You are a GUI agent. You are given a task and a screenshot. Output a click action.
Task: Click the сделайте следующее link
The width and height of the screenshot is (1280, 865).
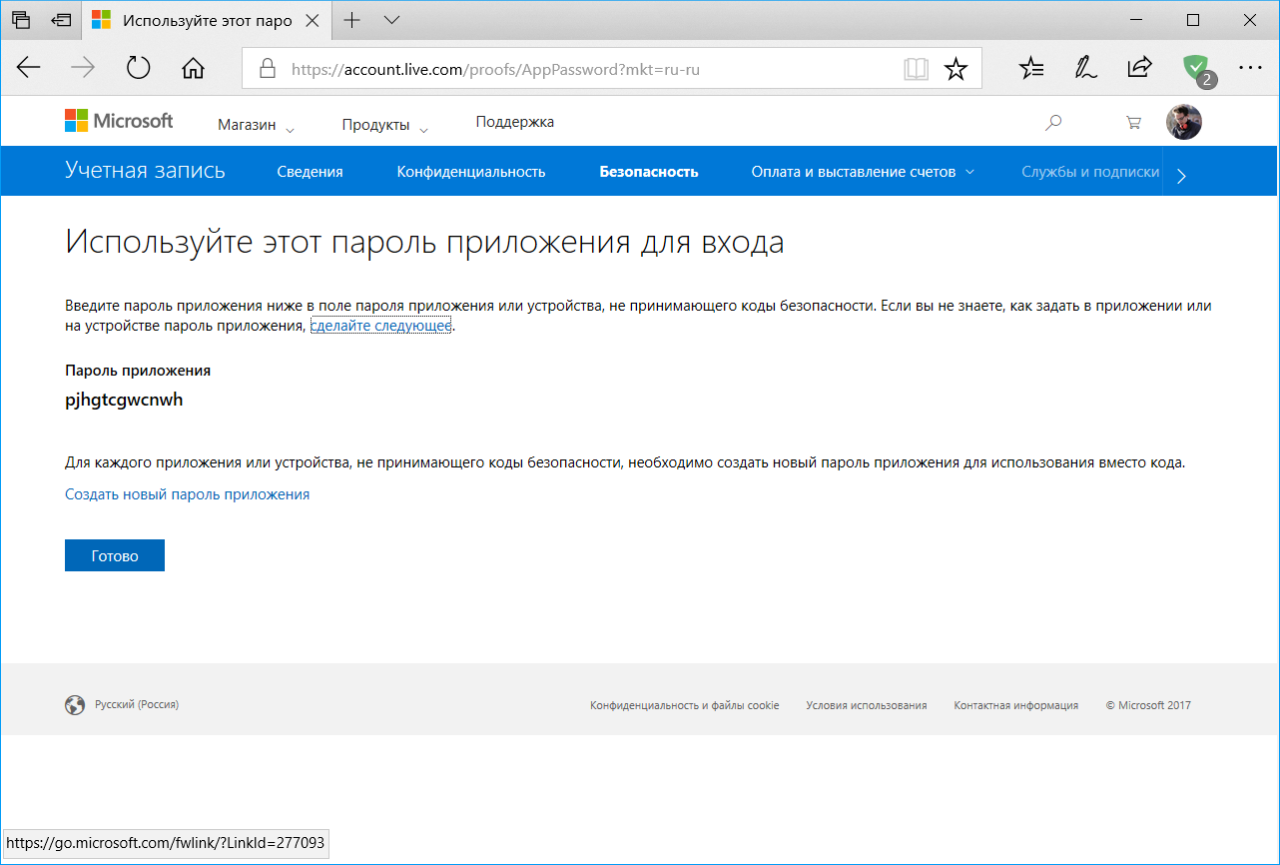[381, 326]
